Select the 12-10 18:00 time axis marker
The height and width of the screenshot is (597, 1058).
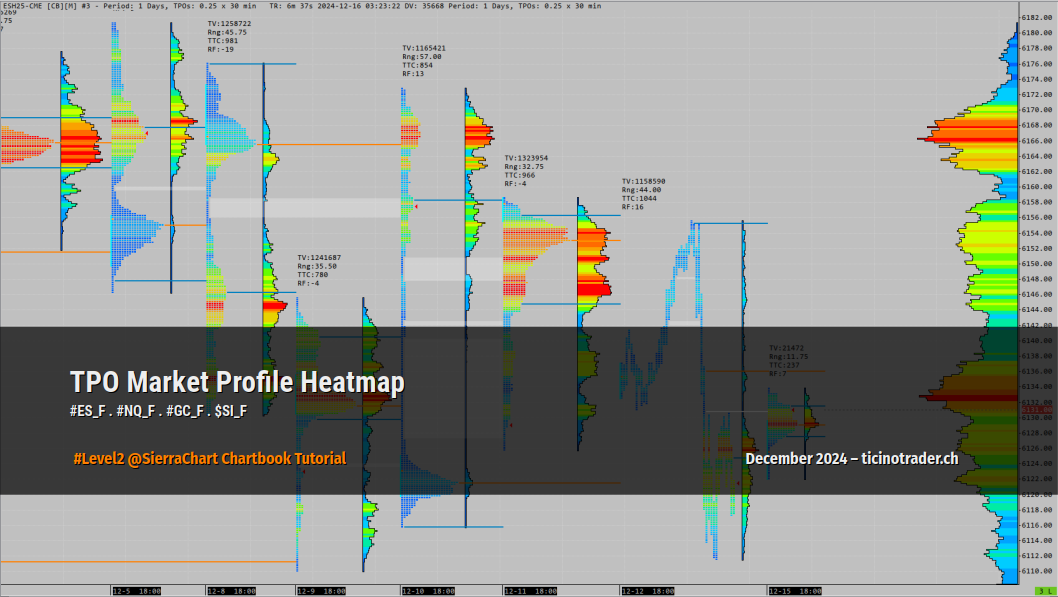(x=426, y=591)
